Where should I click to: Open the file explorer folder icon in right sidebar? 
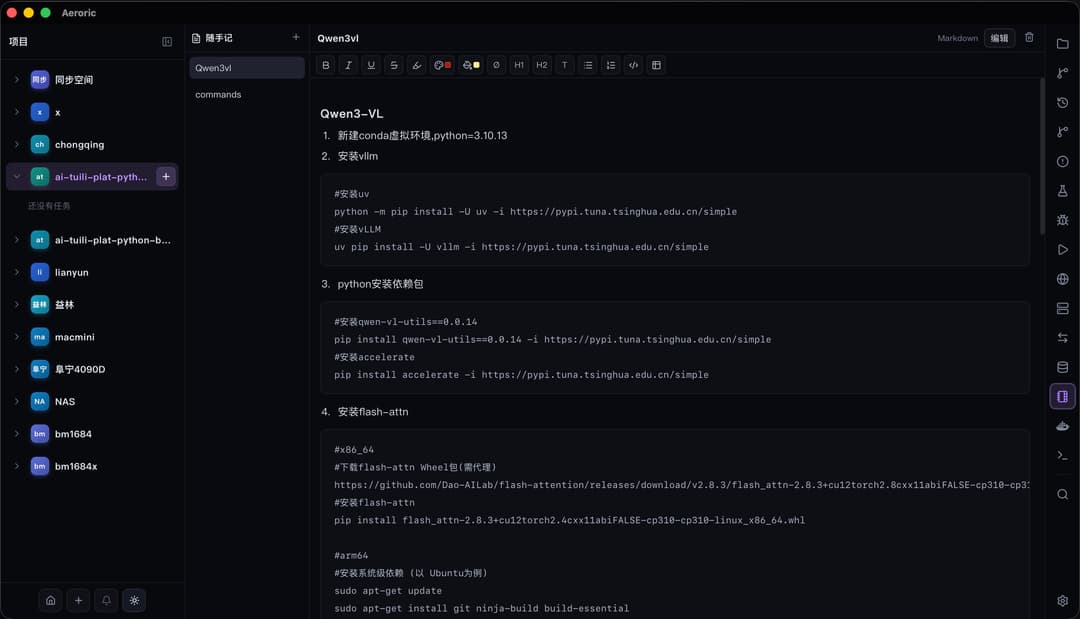1063,43
